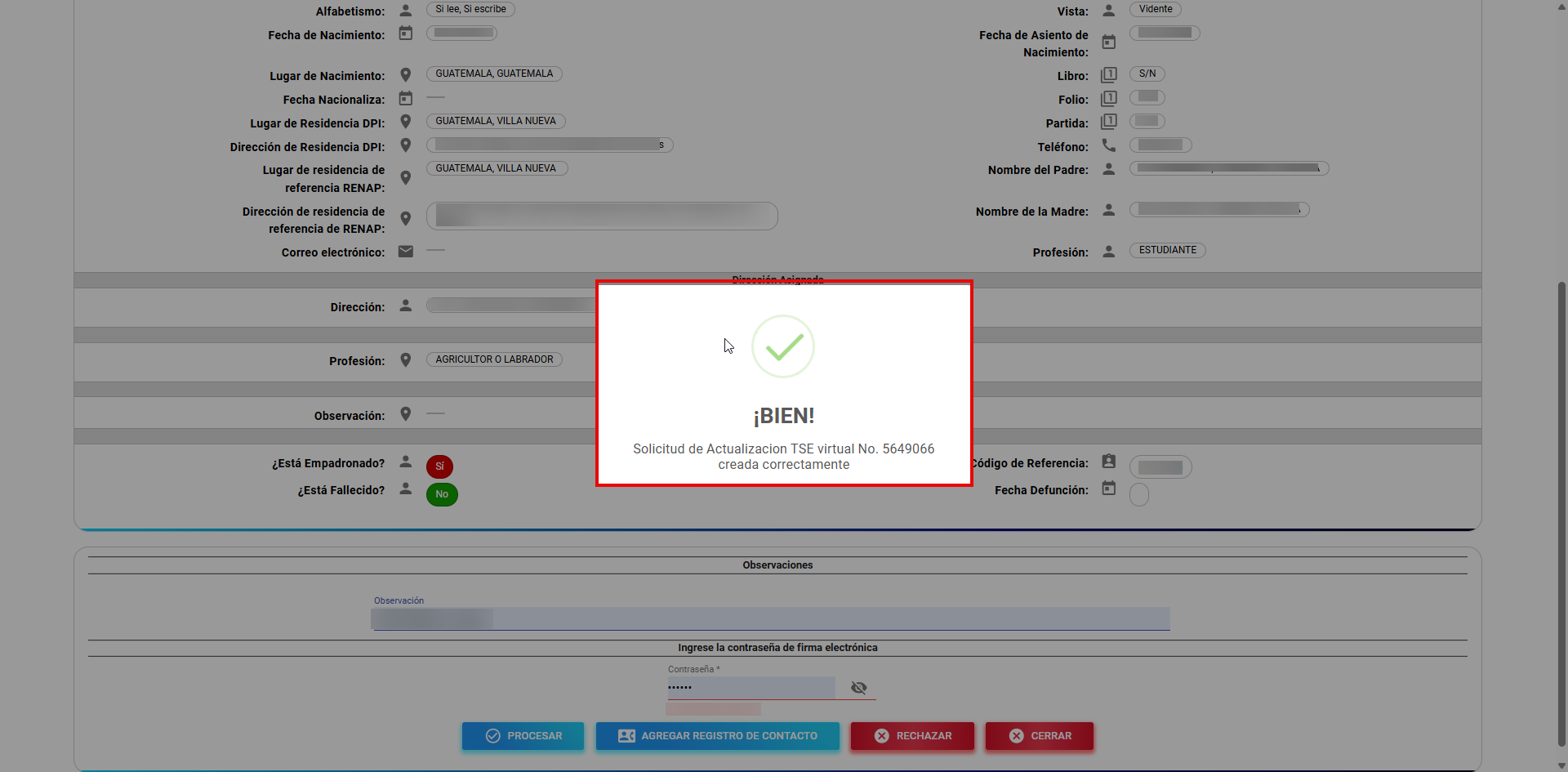Click into the Observación text field
Viewport: 1568px width, 772px height.
pyautogui.click(x=769, y=619)
